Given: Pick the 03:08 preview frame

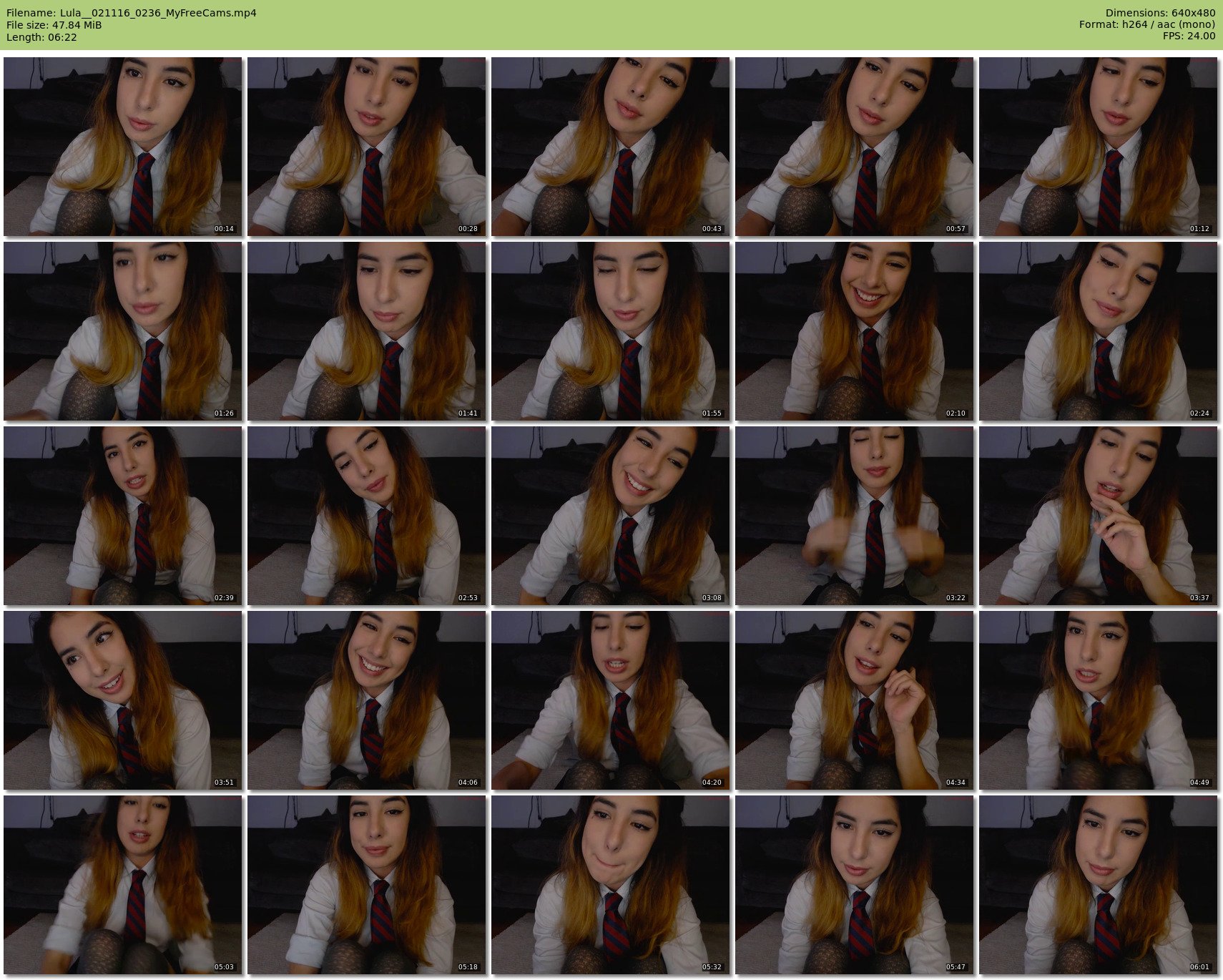Looking at the screenshot, I should [610, 516].
